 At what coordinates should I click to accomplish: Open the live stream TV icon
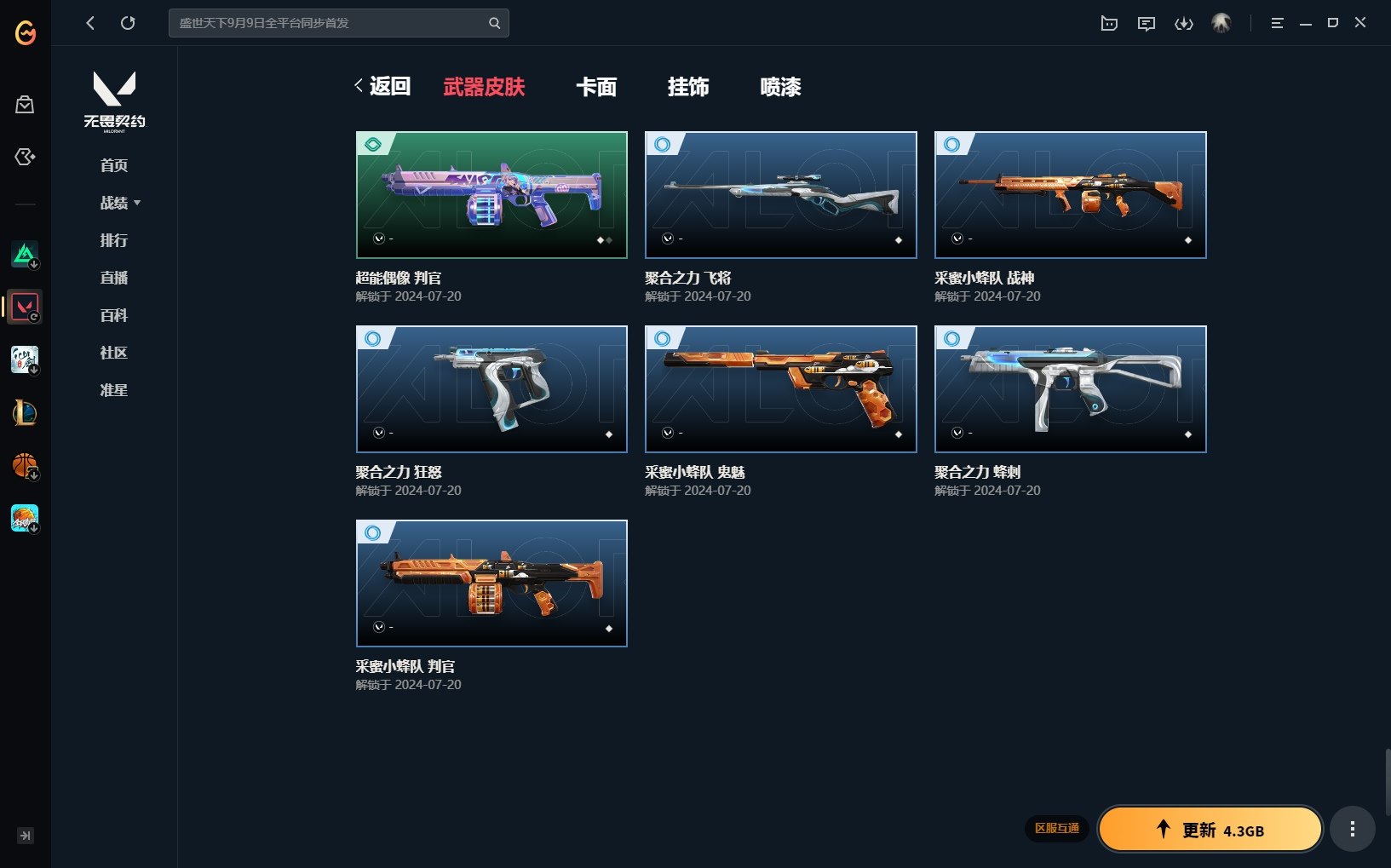pyautogui.click(x=1109, y=23)
